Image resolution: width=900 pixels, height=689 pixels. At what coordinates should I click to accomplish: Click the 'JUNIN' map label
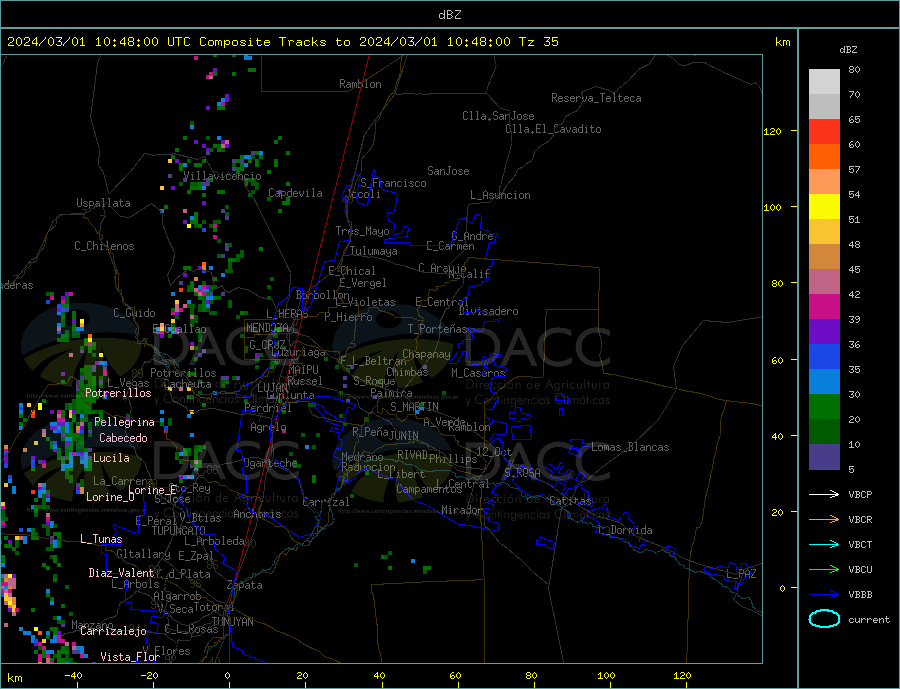404,436
